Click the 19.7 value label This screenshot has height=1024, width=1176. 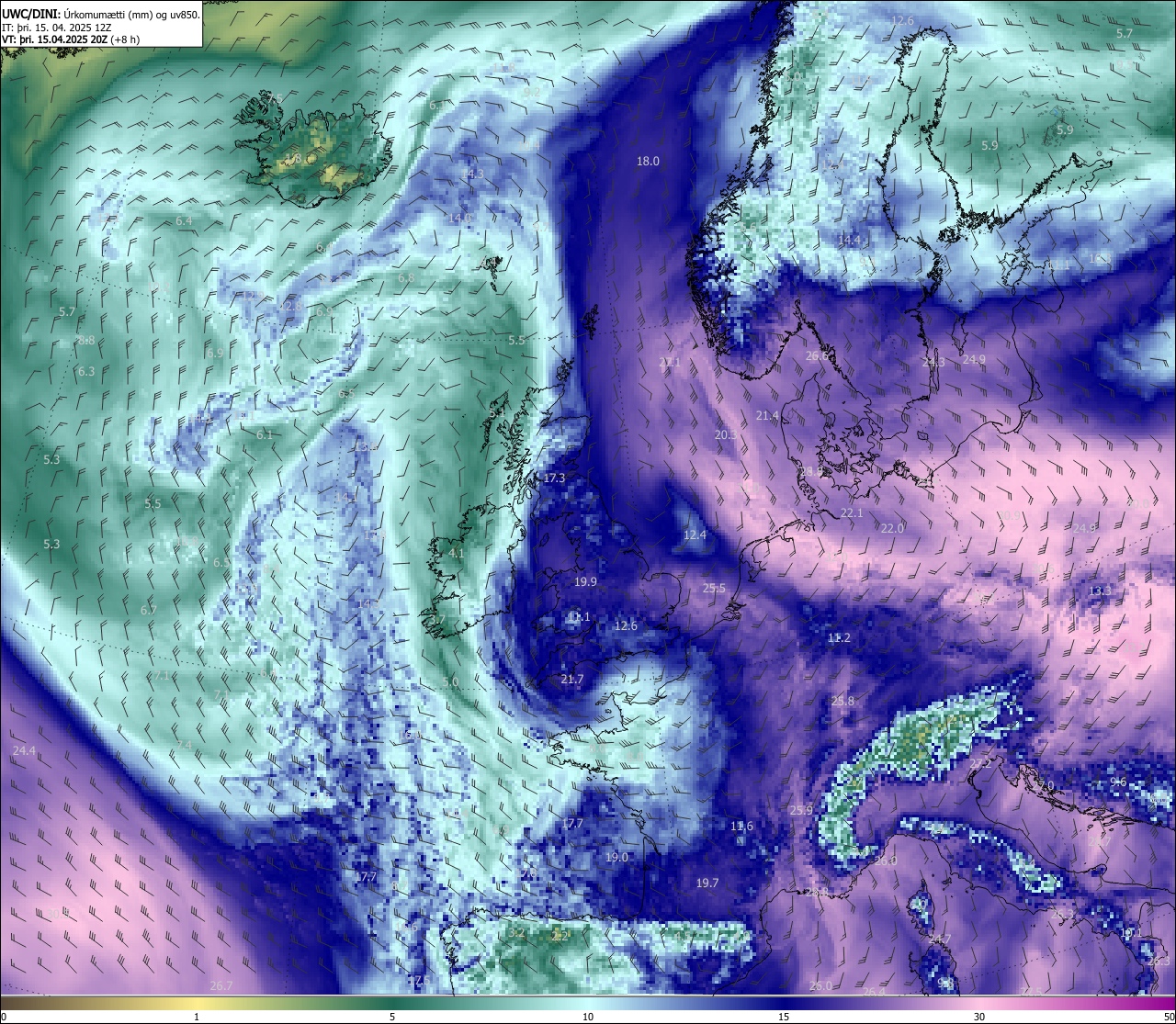[x=707, y=883]
